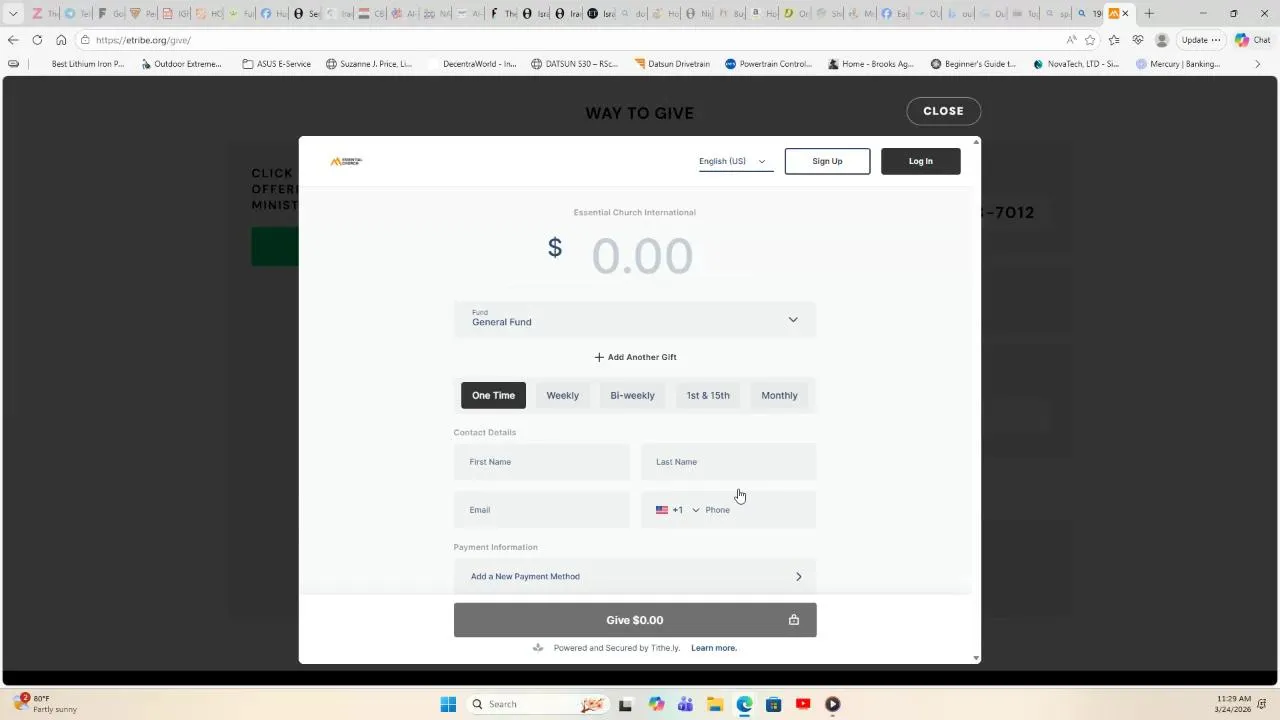
Task: Open YouTube from the taskbar
Action: click(803, 704)
